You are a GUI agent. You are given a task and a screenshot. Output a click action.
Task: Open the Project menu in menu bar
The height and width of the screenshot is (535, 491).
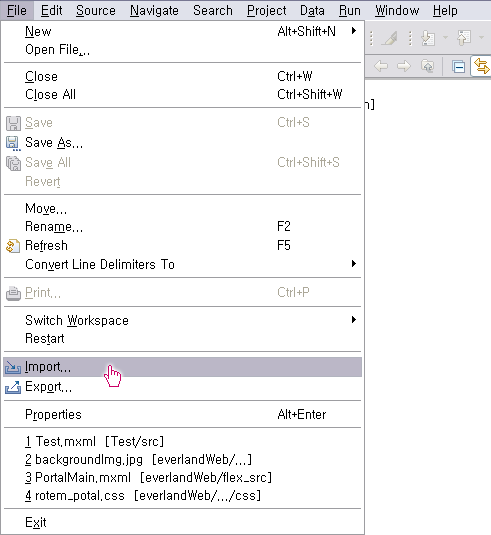[266, 11]
